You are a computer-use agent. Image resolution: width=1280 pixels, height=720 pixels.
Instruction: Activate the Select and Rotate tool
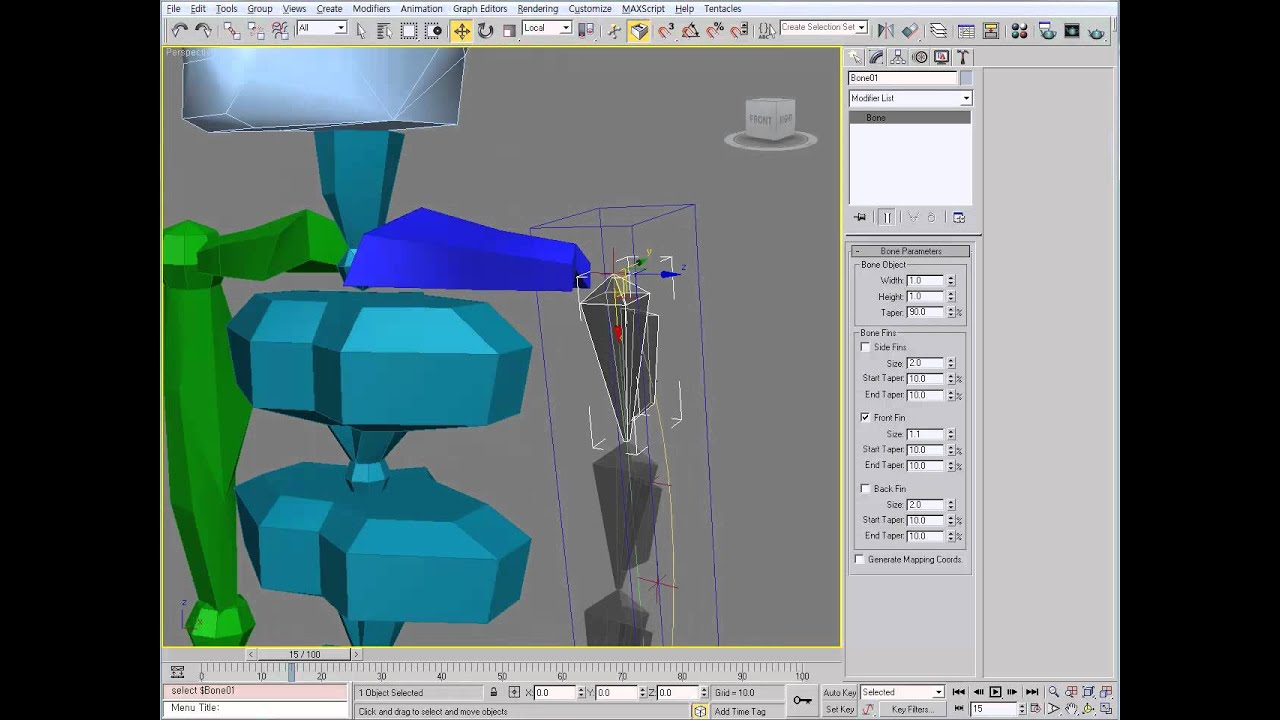(485, 31)
